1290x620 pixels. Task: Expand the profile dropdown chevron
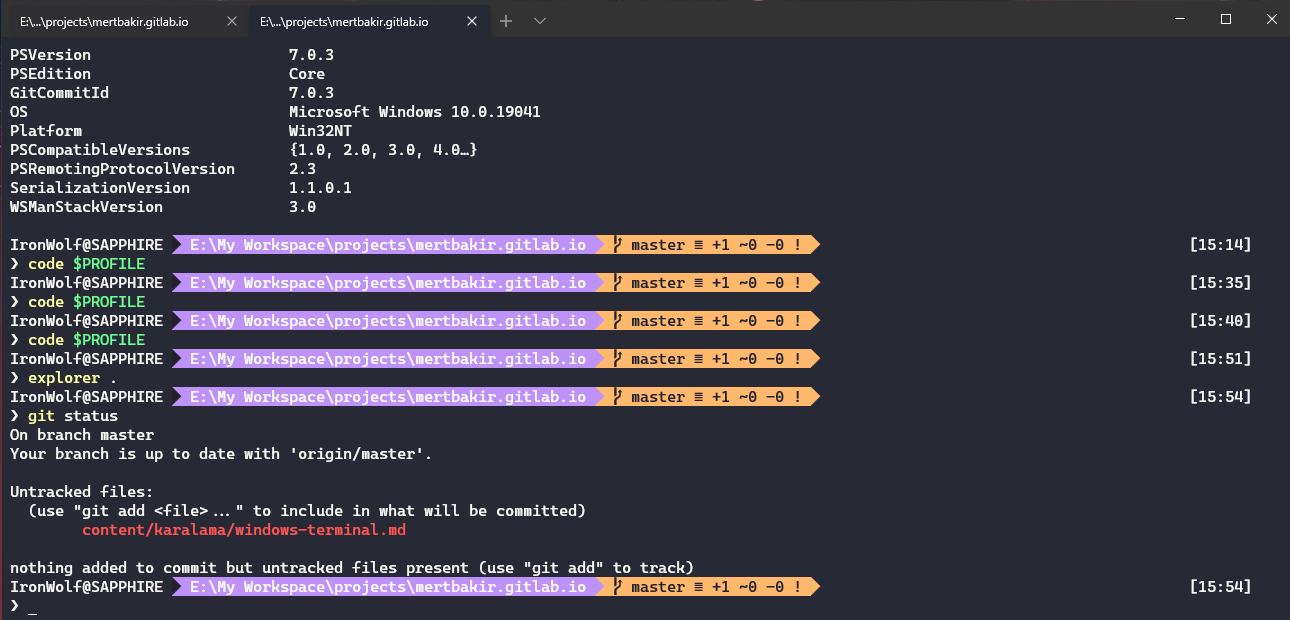point(540,21)
